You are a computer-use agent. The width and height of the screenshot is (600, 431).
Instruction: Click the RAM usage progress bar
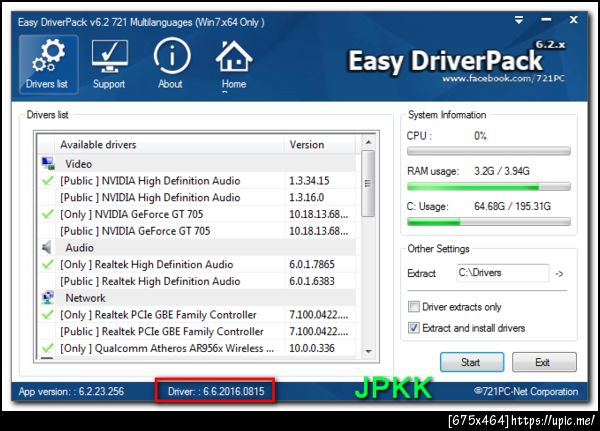pos(489,186)
